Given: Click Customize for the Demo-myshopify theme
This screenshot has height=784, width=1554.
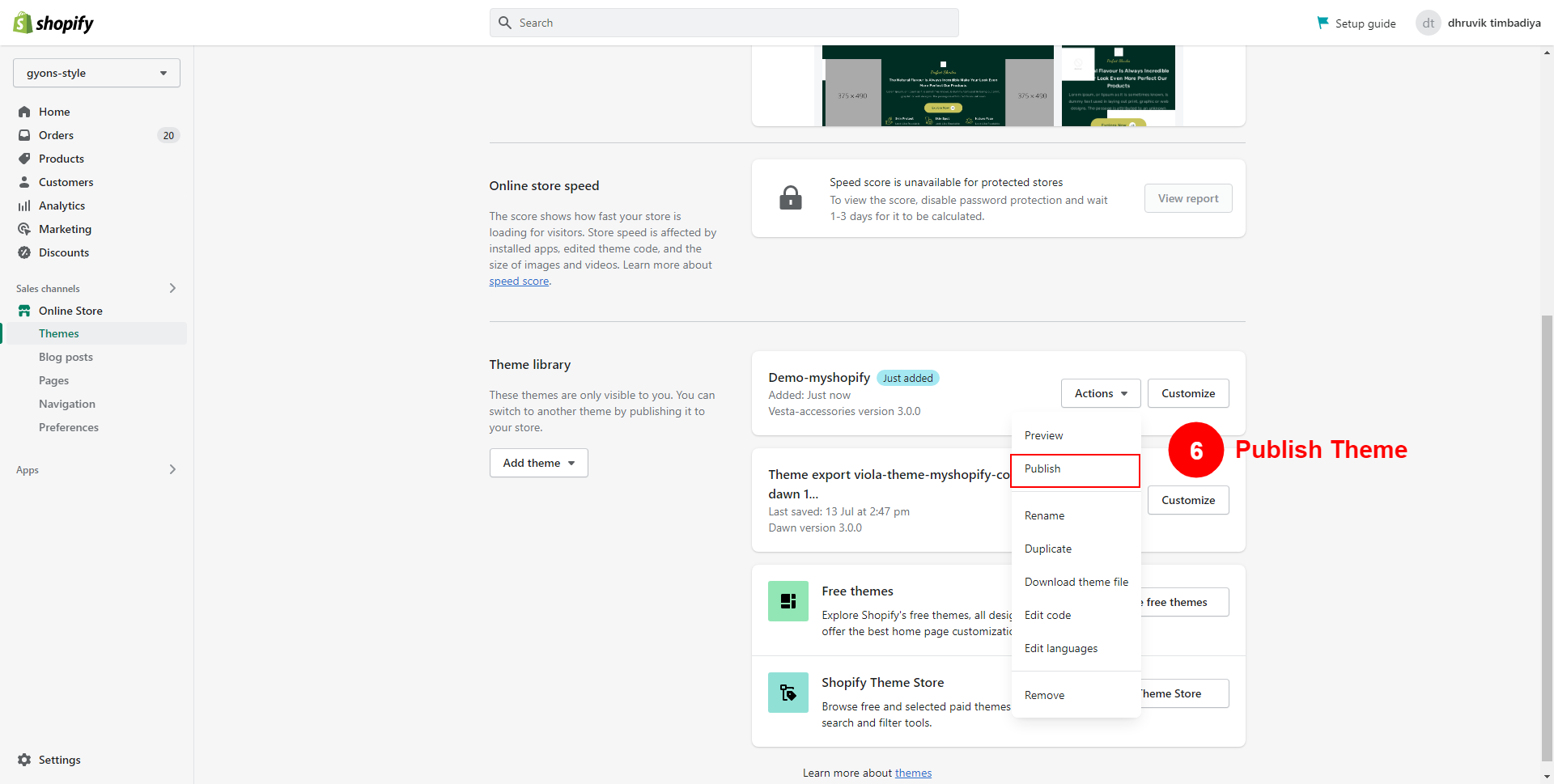Looking at the screenshot, I should [x=1187, y=393].
